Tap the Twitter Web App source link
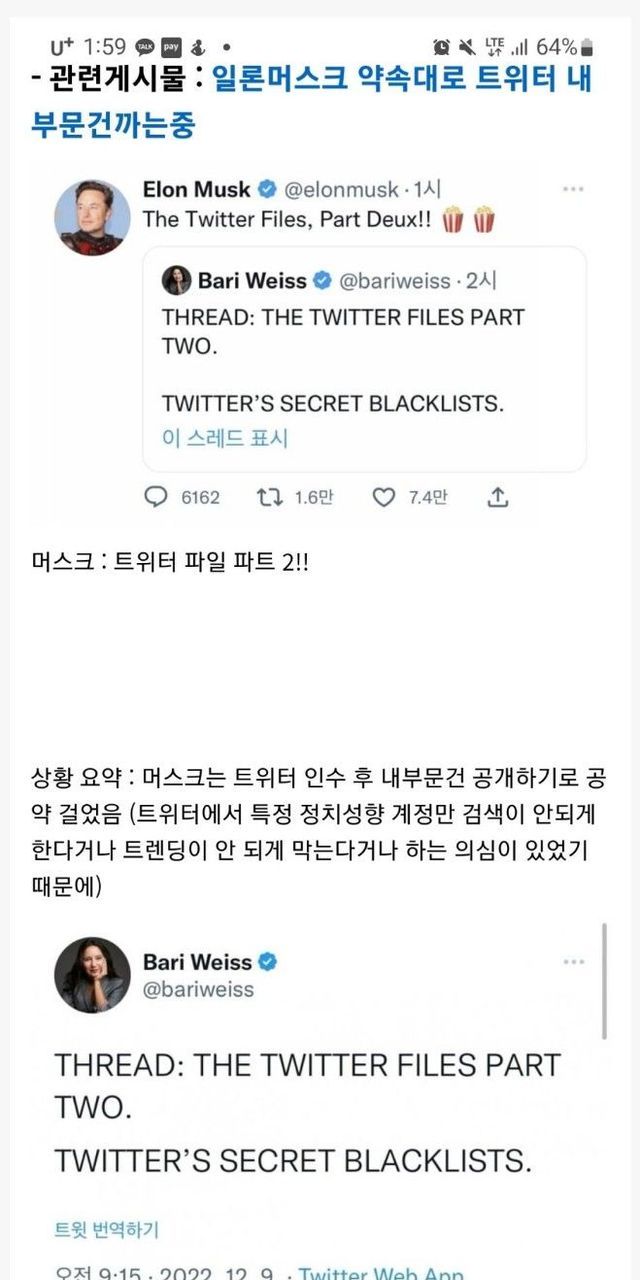Image resolution: width=640 pixels, height=1280 pixels. click(381, 1271)
